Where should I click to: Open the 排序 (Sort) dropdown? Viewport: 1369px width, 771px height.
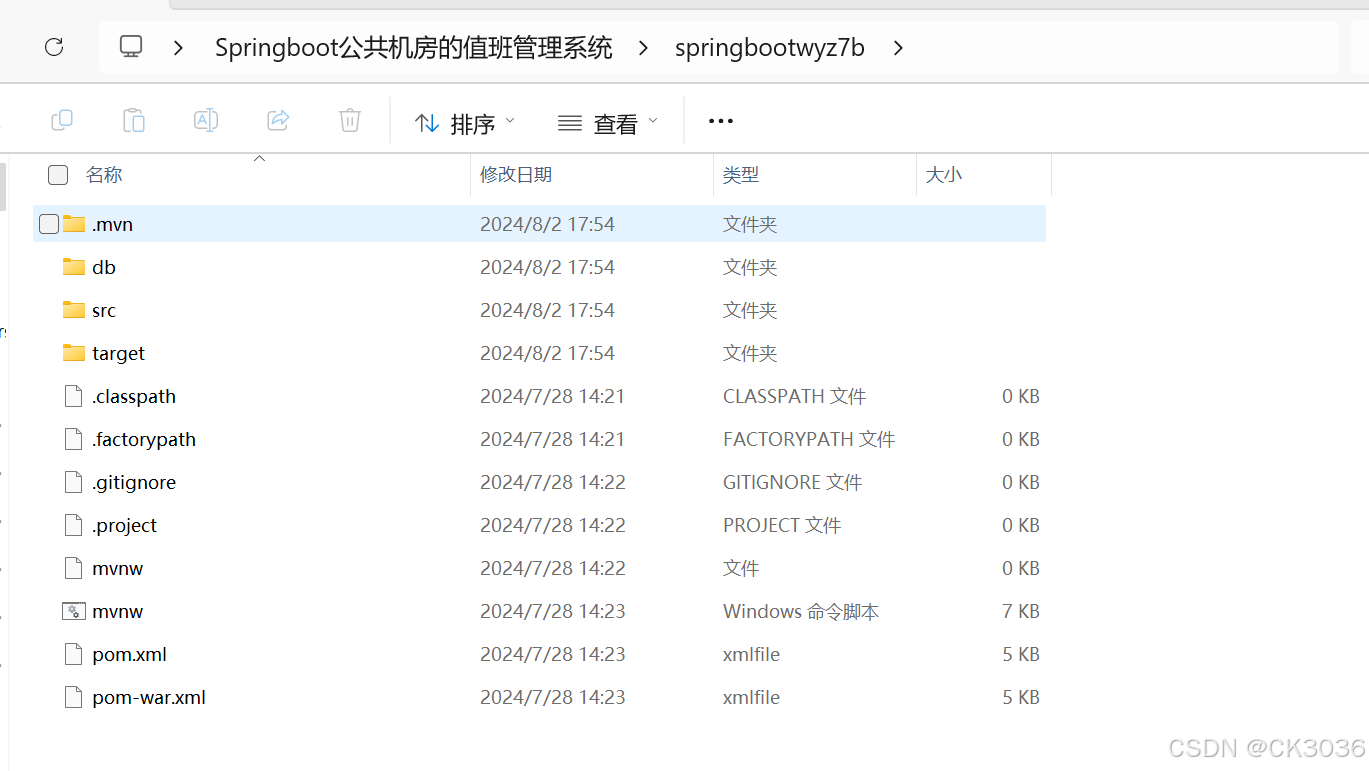pyautogui.click(x=462, y=122)
